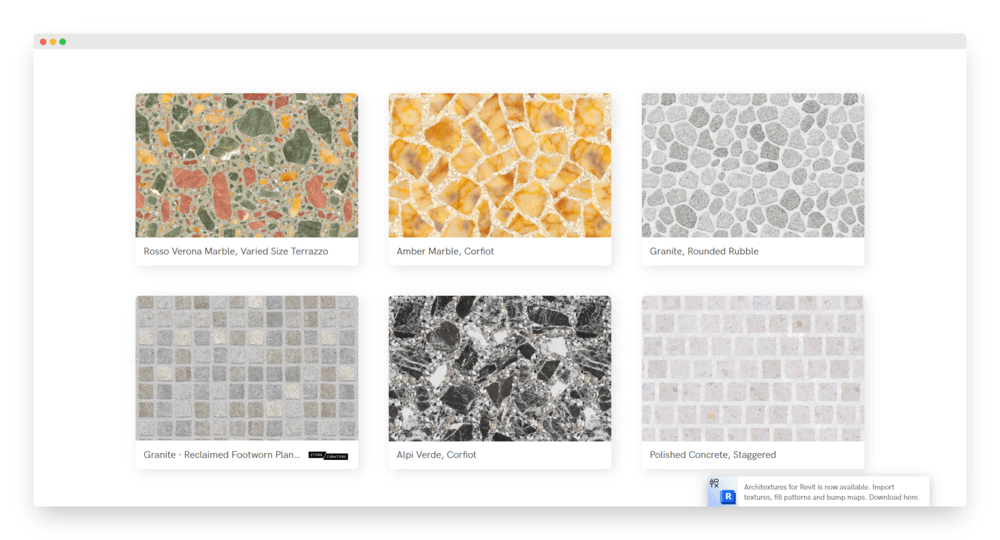The image size is (1000, 540).
Task: View the Alpi Verde black marble thumbnail
Action: 499,368
